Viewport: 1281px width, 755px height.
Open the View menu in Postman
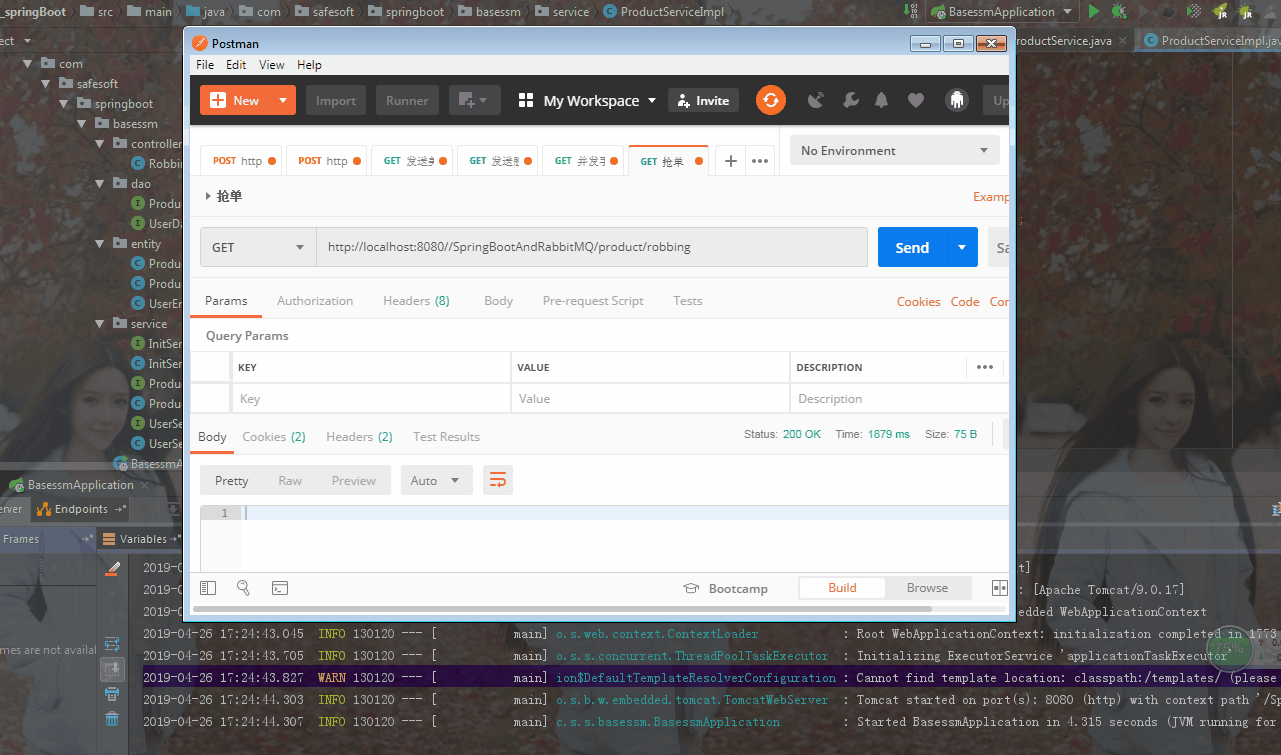[272, 64]
